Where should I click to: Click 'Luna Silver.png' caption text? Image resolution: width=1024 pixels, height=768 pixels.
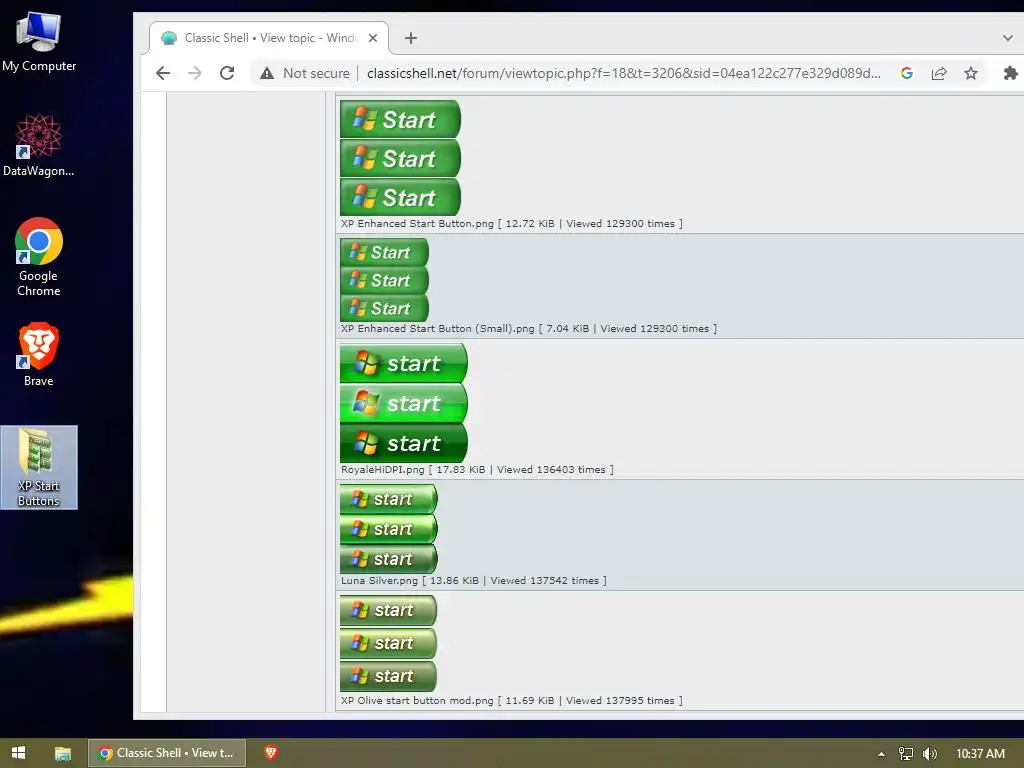(379, 581)
